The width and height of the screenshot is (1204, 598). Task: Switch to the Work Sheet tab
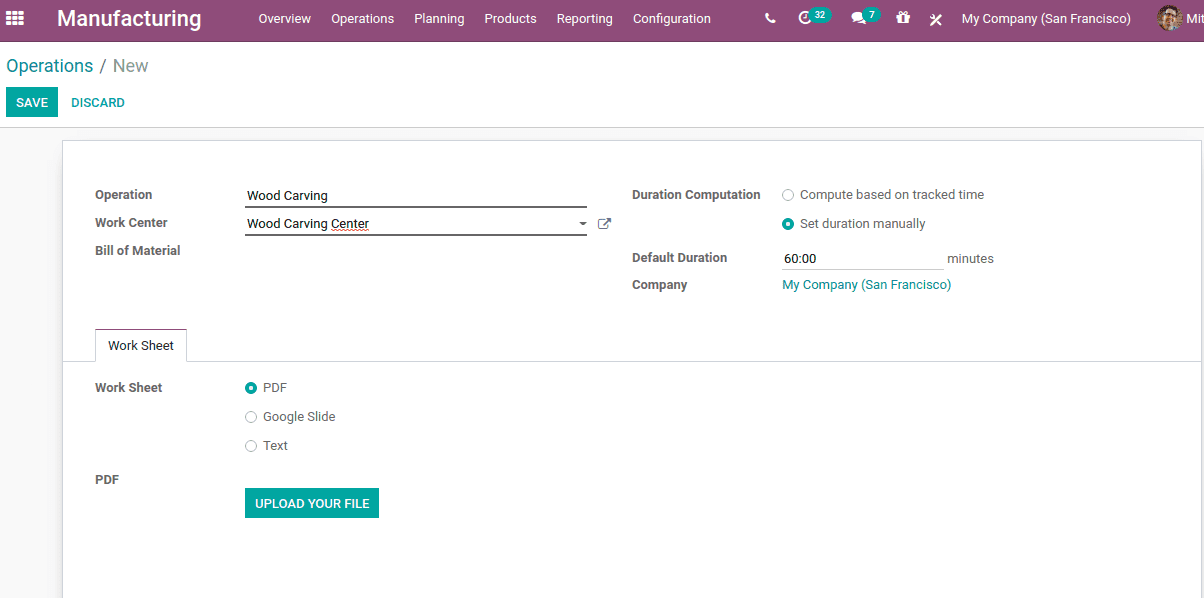coord(141,345)
